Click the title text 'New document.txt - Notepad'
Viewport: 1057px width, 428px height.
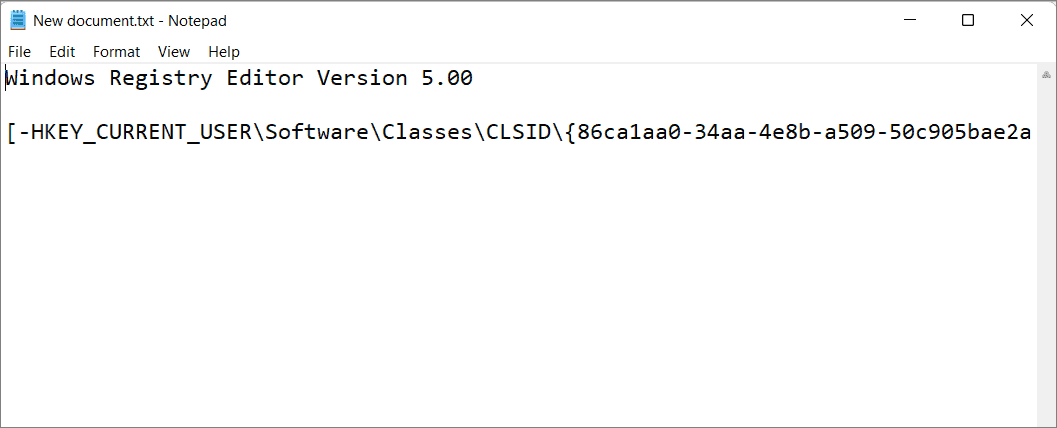tap(130, 21)
